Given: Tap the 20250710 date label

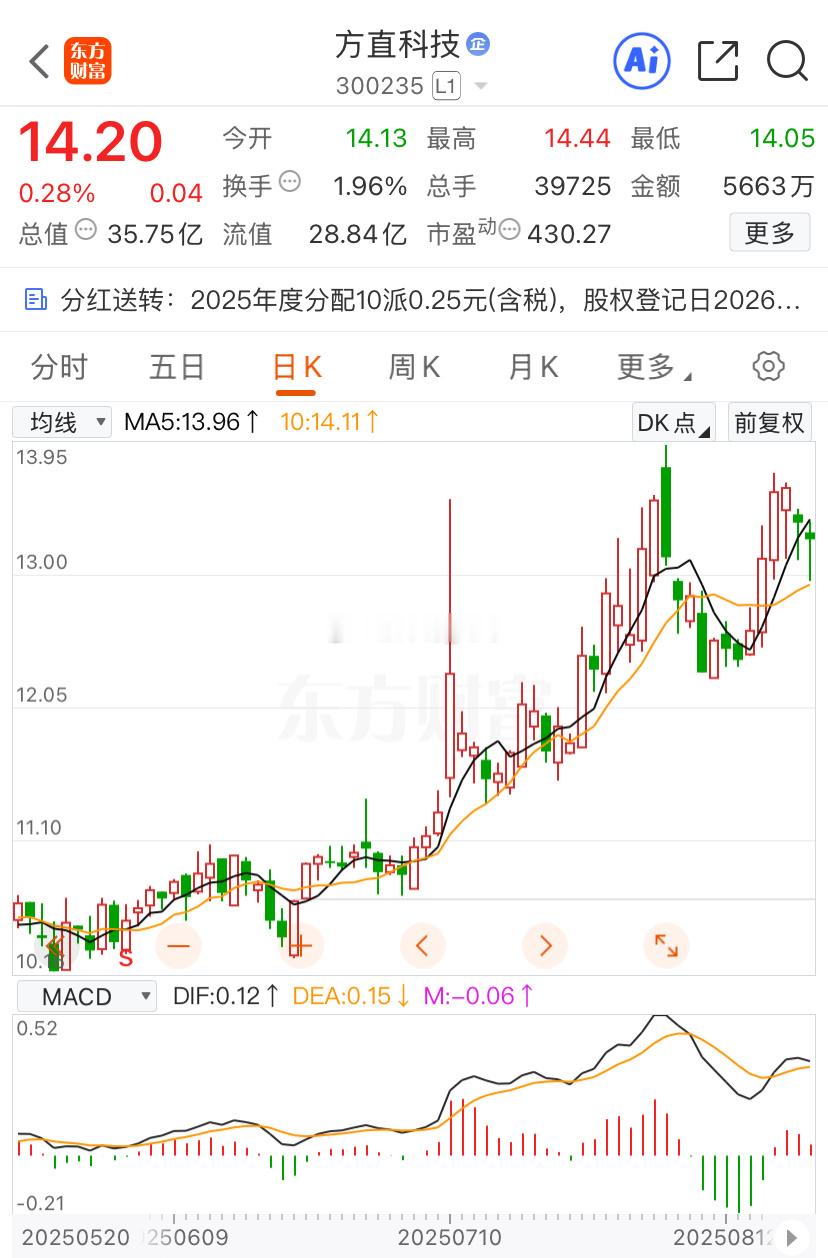Looking at the screenshot, I should pyautogui.click(x=450, y=1237).
